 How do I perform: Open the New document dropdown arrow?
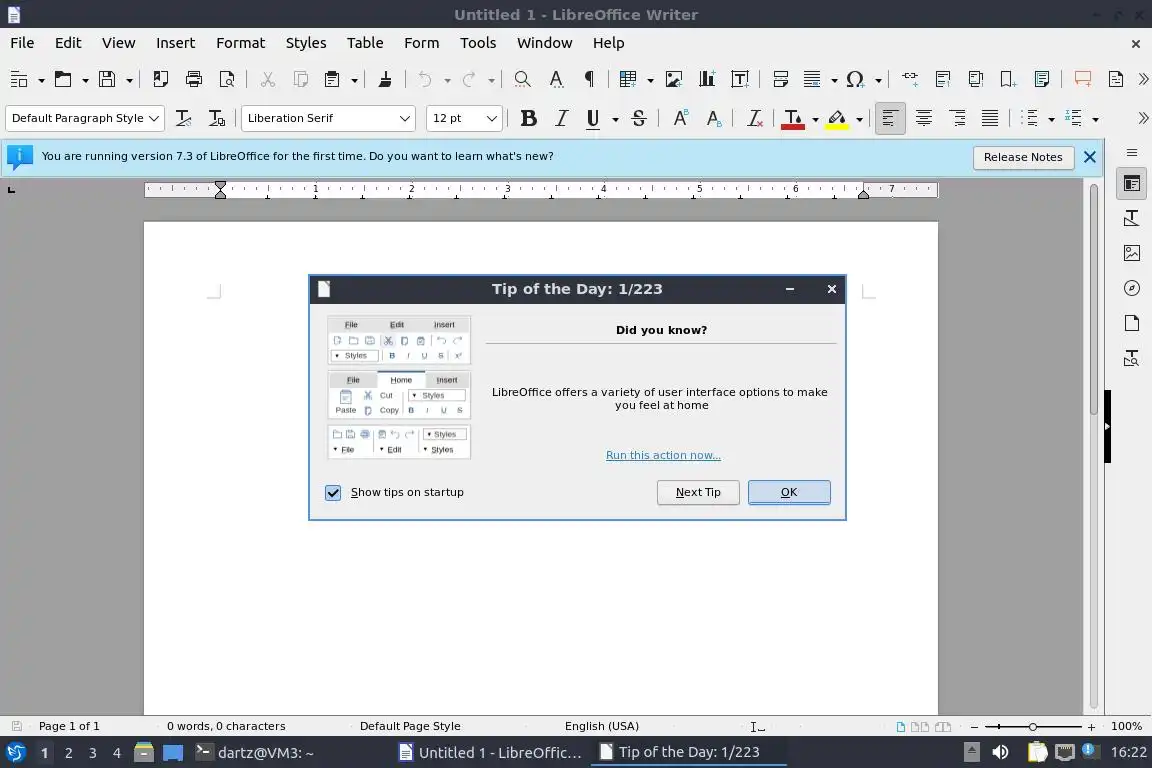point(41,80)
